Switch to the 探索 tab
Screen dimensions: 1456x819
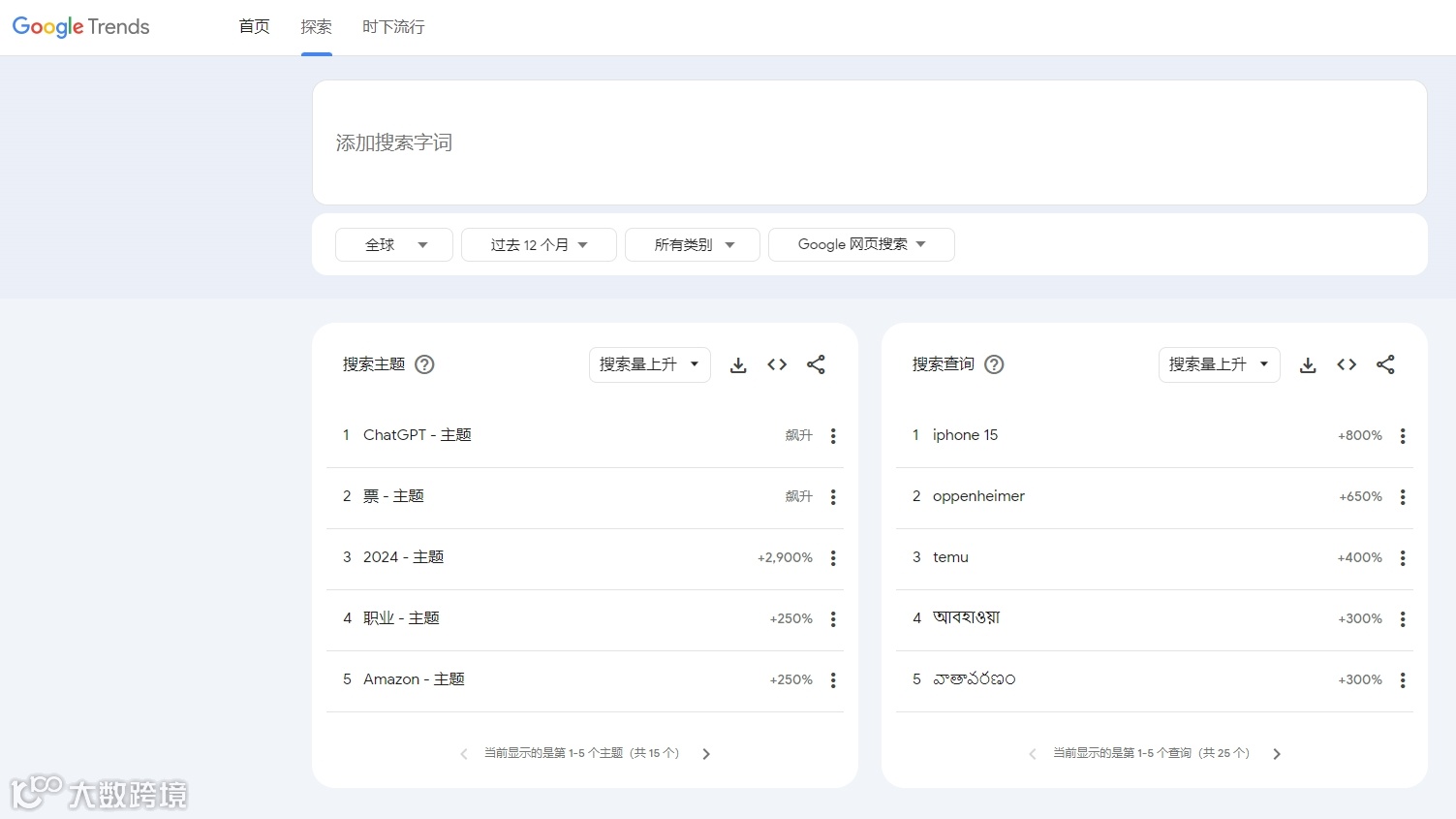click(316, 27)
